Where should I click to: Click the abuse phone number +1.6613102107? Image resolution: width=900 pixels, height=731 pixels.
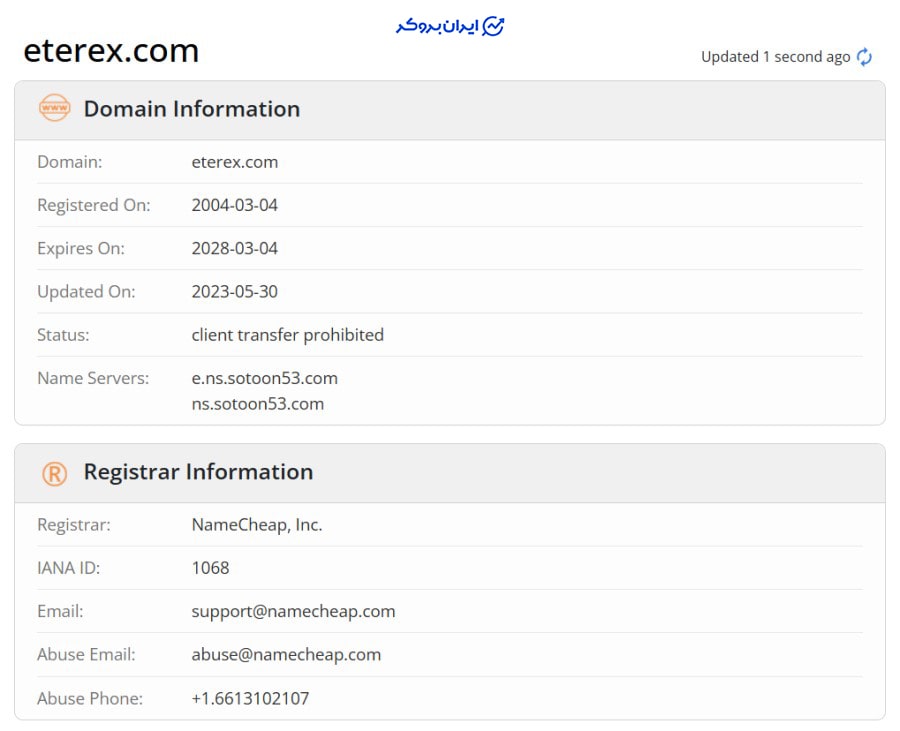250,698
